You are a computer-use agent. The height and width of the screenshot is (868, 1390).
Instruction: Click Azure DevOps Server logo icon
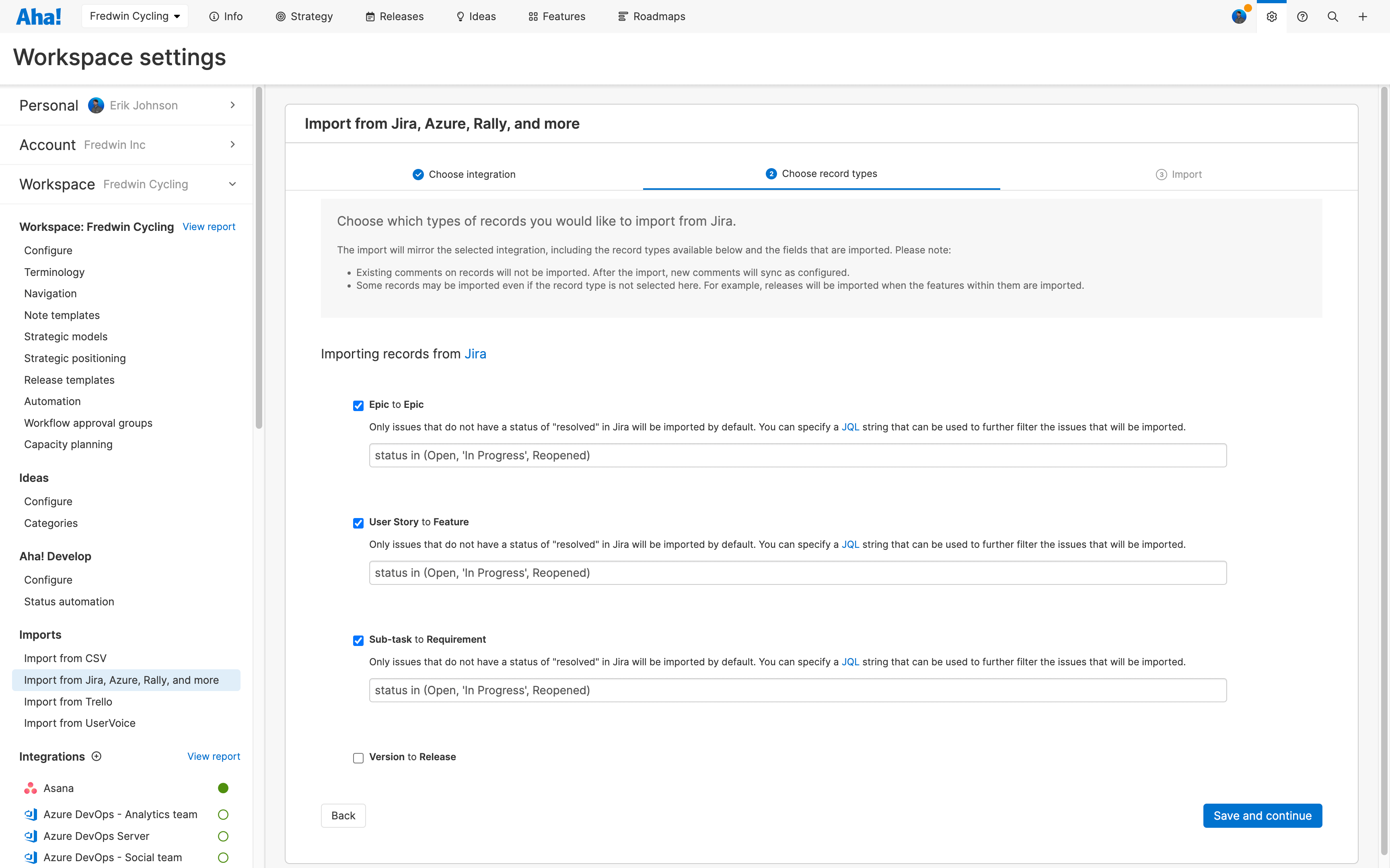click(31, 836)
